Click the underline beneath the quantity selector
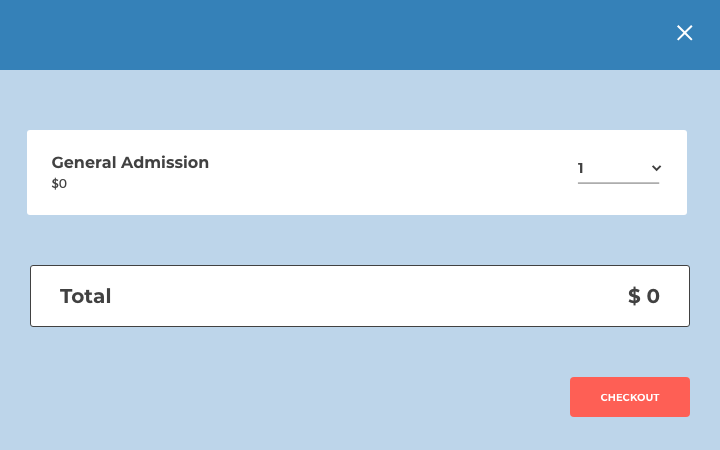Image resolution: width=720 pixels, height=450 pixels. tap(618, 183)
